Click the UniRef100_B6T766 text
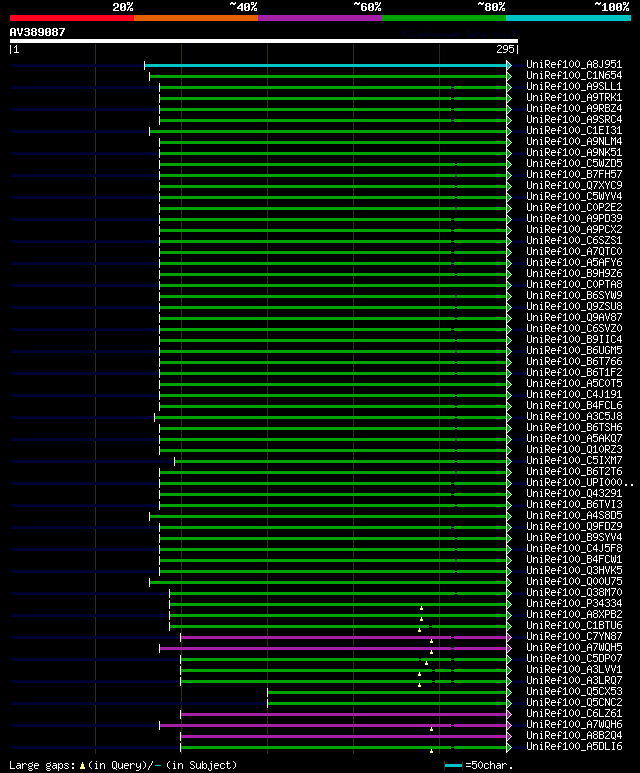The width and height of the screenshot is (640, 773). (x=574, y=361)
